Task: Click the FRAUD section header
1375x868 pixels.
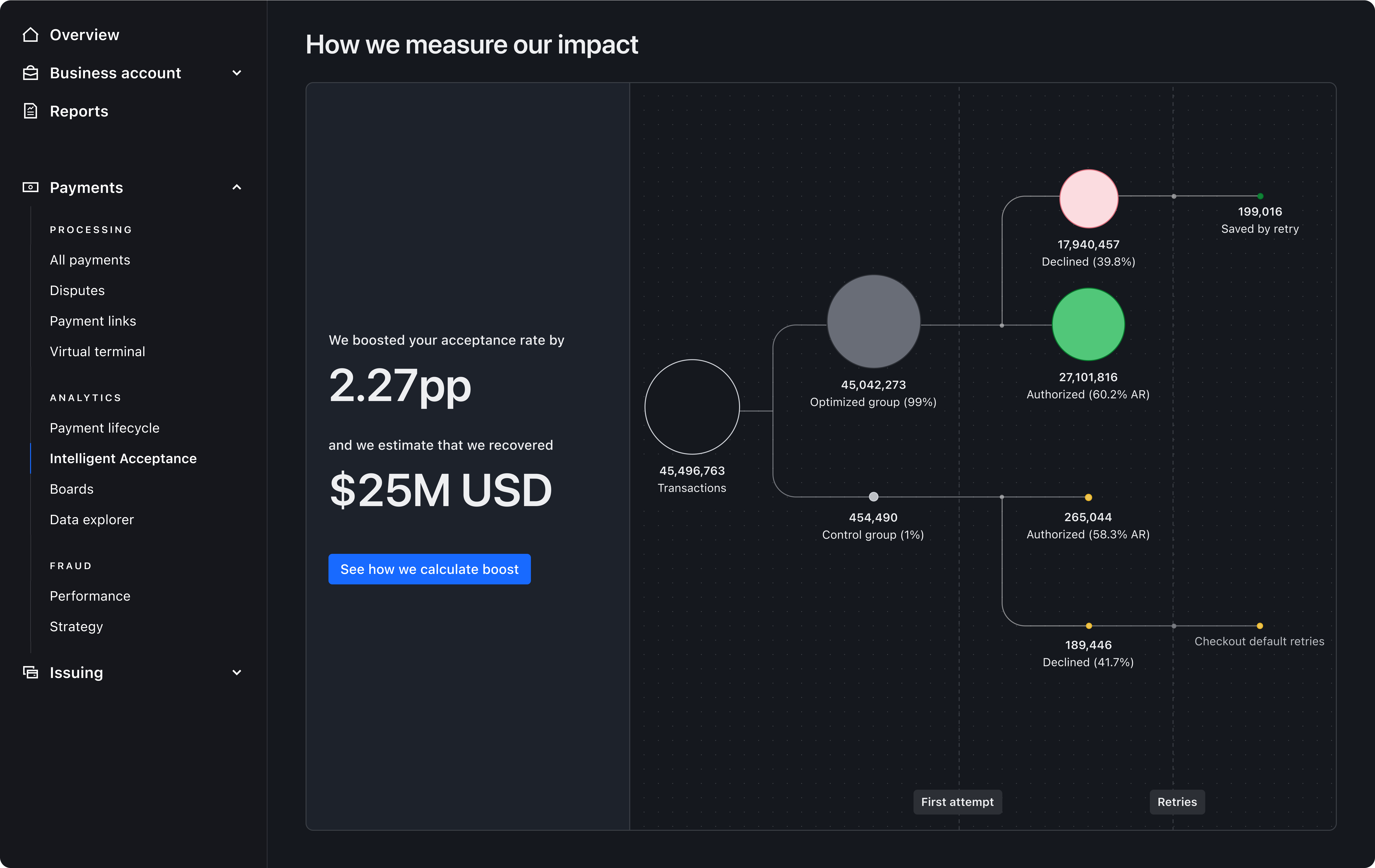Action: [x=71, y=566]
